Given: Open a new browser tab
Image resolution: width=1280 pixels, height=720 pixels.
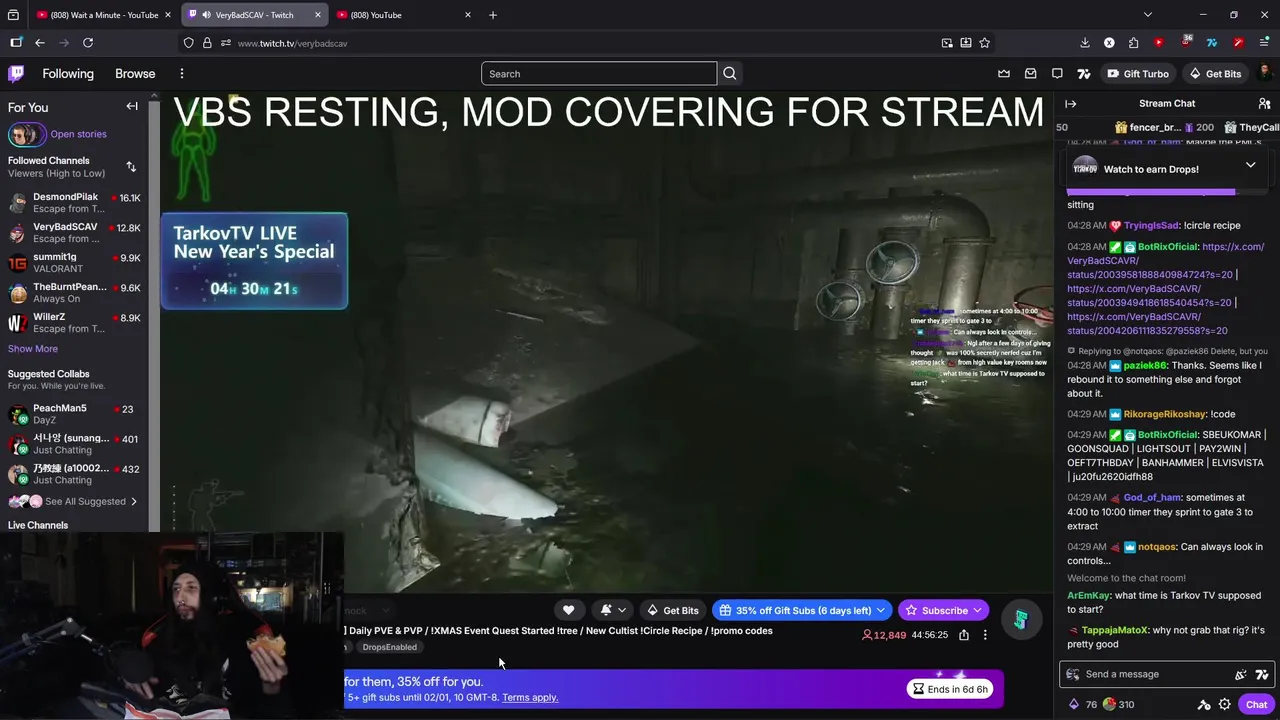Looking at the screenshot, I should click(x=493, y=15).
